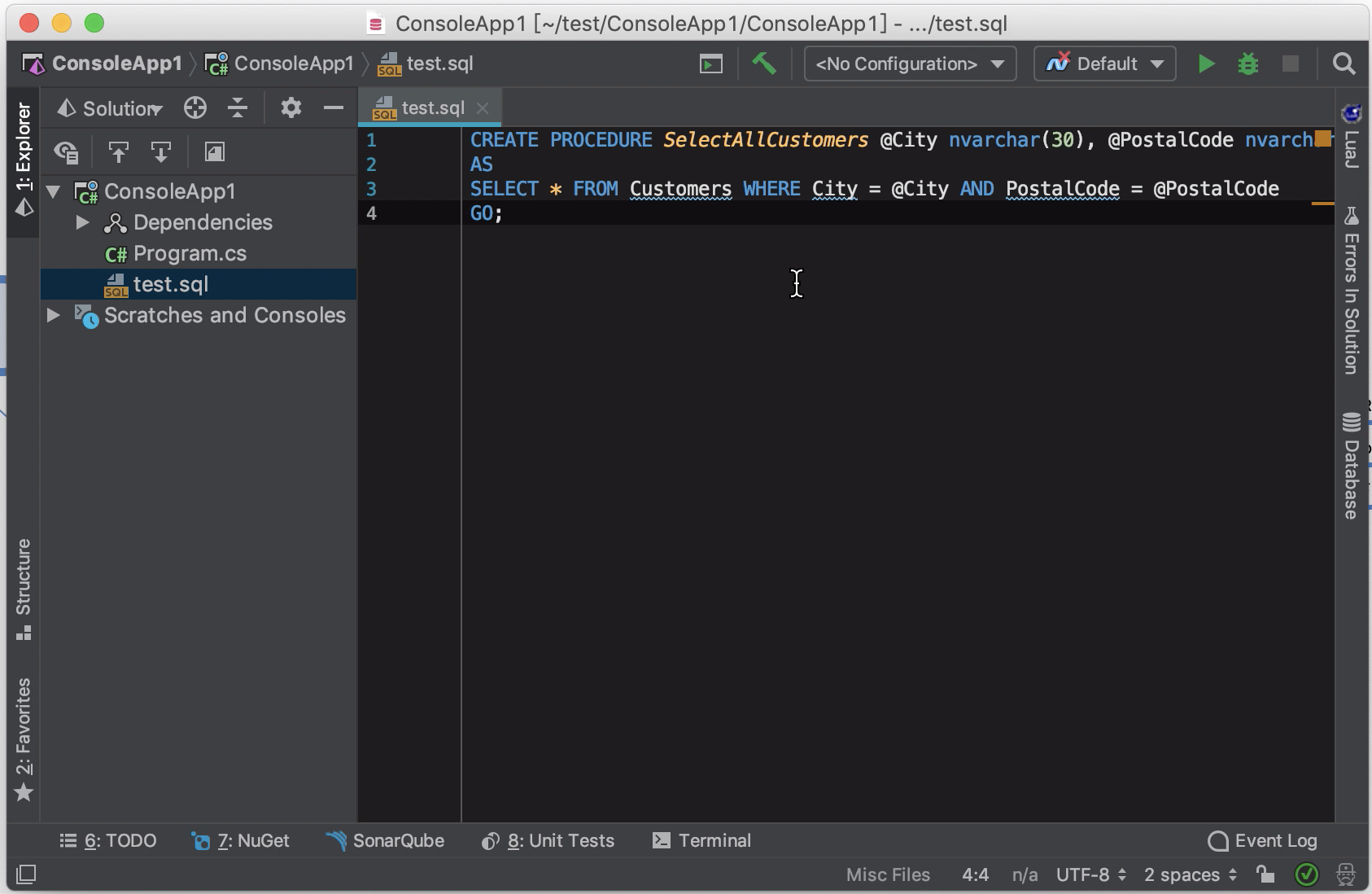Click the n/a line-separator status entry
The width and height of the screenshot is (1372, 894).
tap(1025, 874)
